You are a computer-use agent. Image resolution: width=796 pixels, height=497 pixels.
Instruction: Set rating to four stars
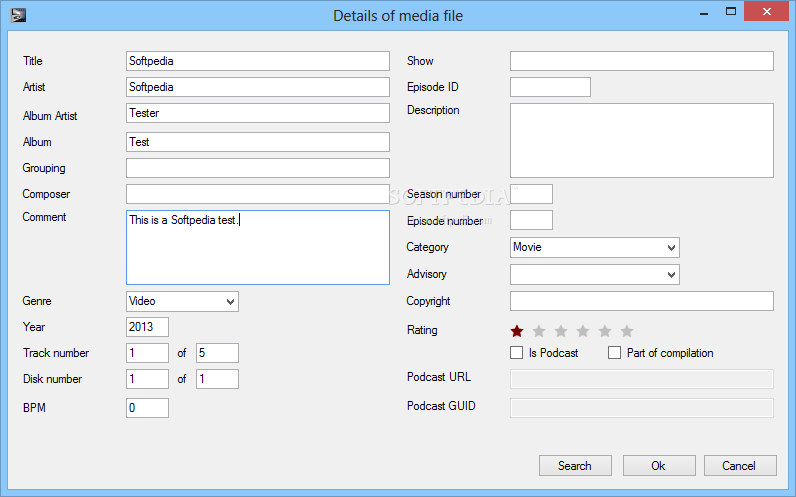pos(583,331)
